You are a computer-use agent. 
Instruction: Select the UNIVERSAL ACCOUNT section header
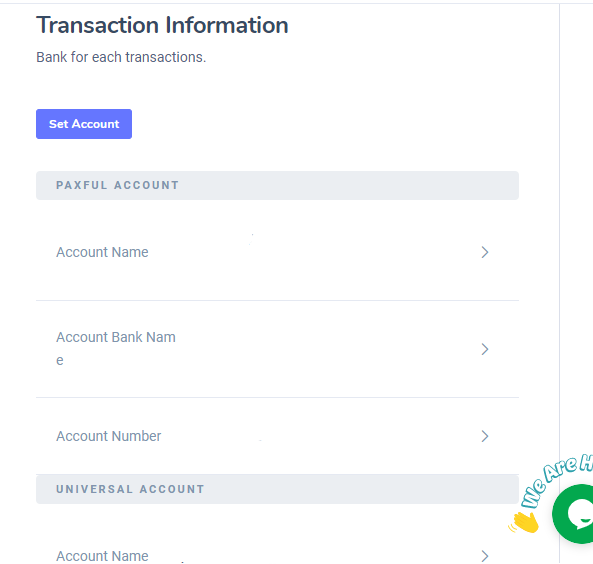pyautogui.click(x=277, y=489)
